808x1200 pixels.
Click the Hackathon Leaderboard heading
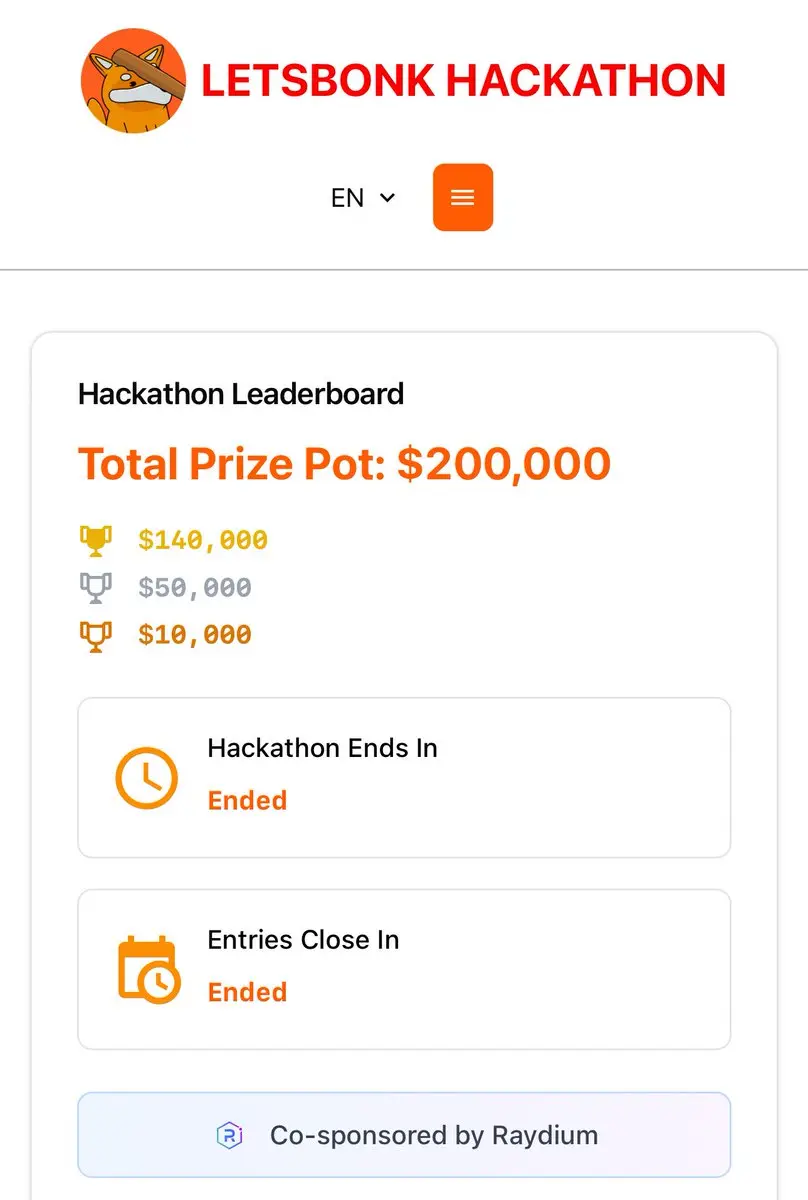pyautogui.click(x=241, y=394)
